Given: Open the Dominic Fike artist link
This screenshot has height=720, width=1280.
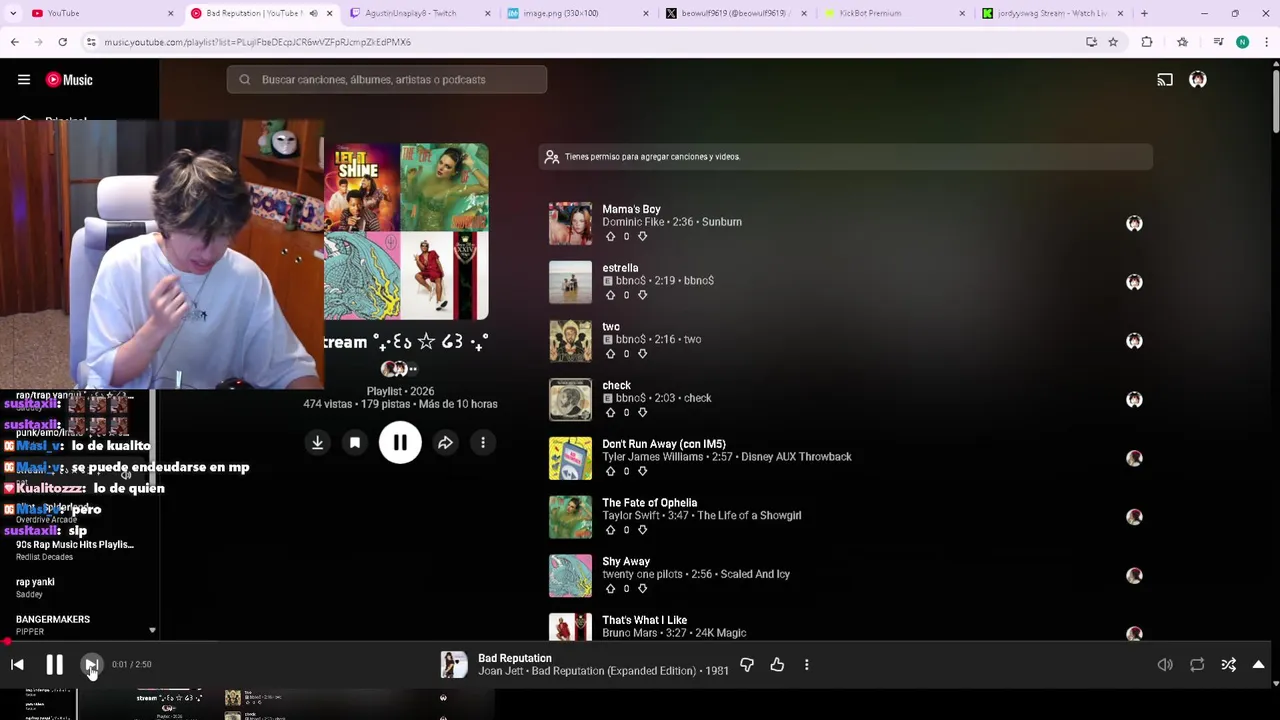Looking at the screenshot, I should (x=631, y=222).
